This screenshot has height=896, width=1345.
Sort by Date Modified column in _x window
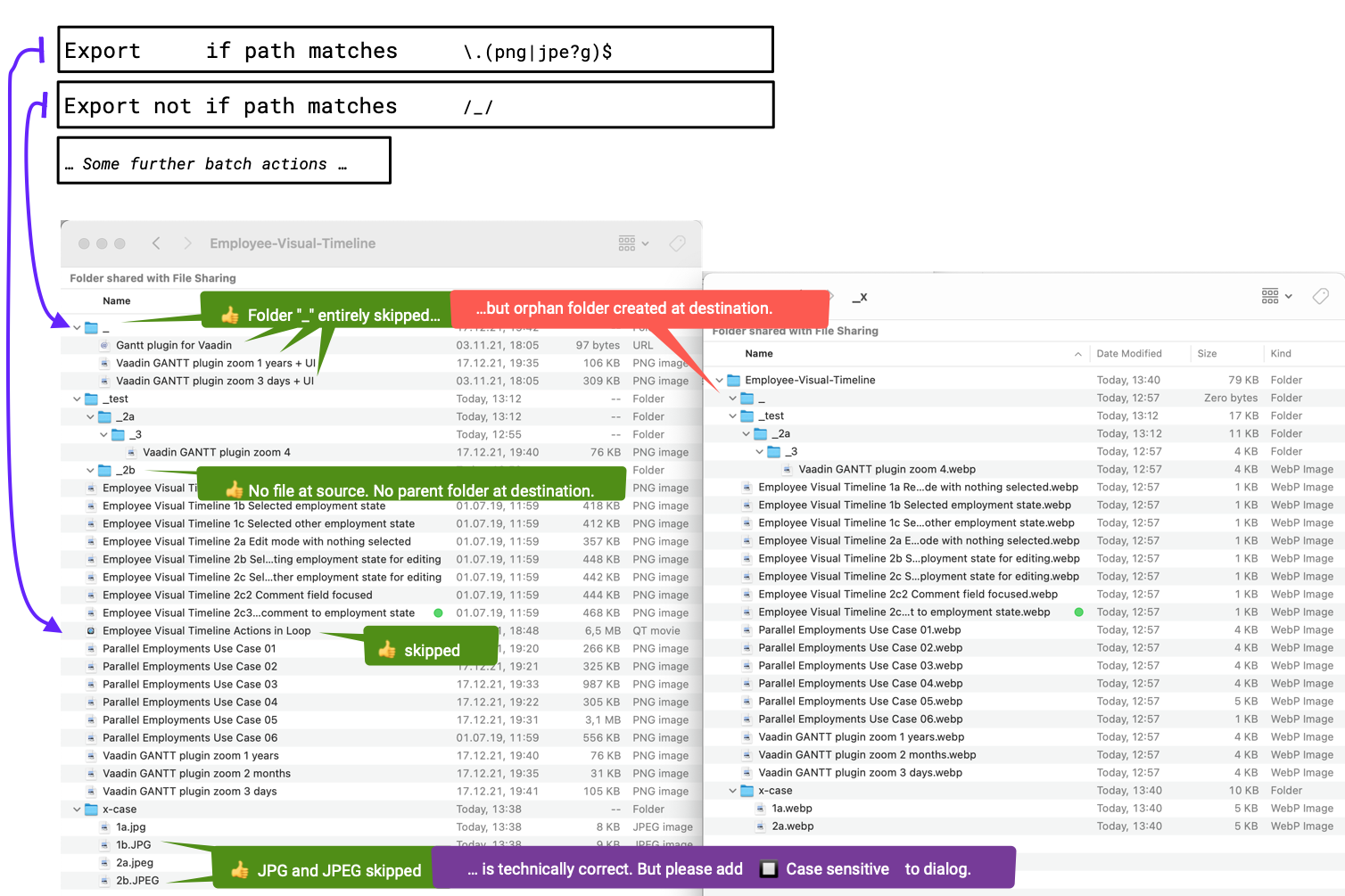tap(1129, 354)
